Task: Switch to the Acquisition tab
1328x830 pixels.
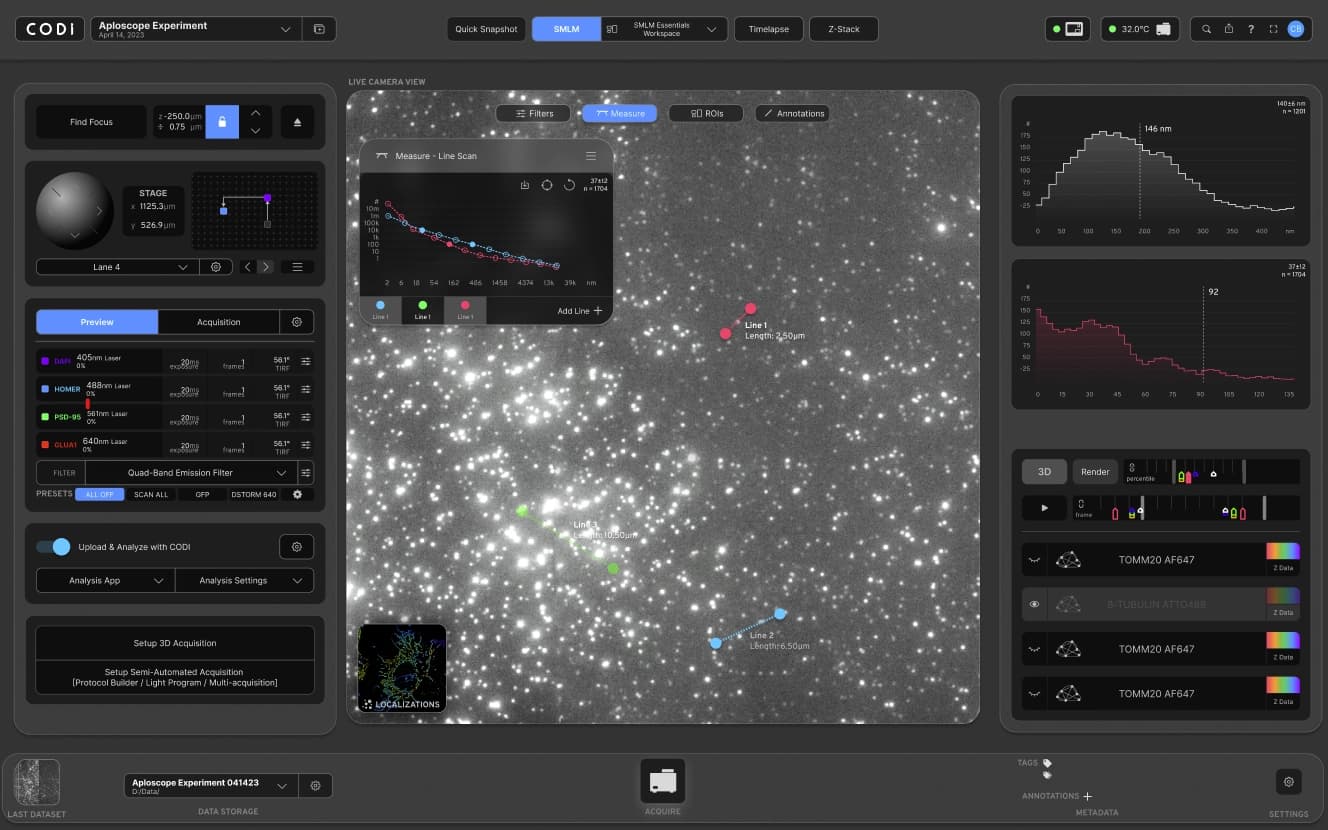Action: click(x=218, y=321)
